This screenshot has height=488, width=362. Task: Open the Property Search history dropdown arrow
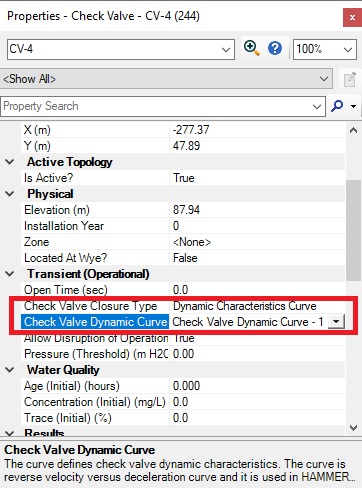coord(317,107)
